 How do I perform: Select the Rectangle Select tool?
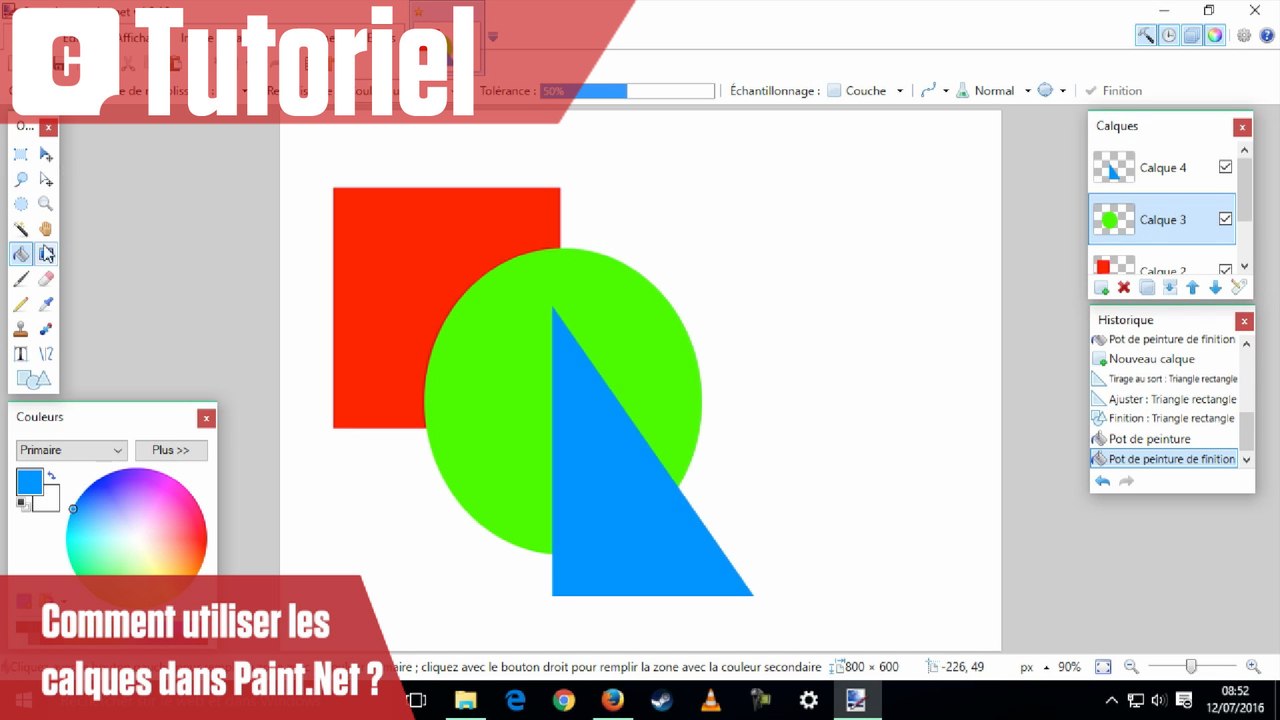[x=20, y=154]
